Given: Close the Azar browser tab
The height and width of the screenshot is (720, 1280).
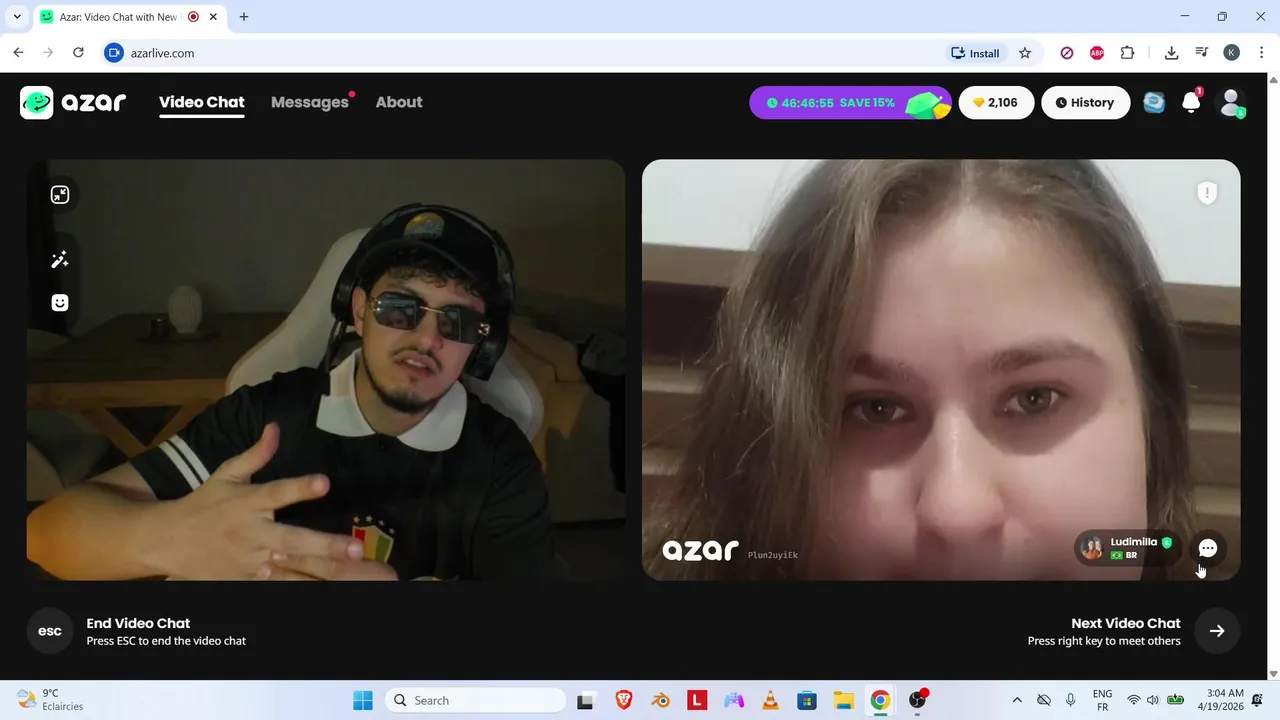Looking at the screenshot, I should coord(213,17).
